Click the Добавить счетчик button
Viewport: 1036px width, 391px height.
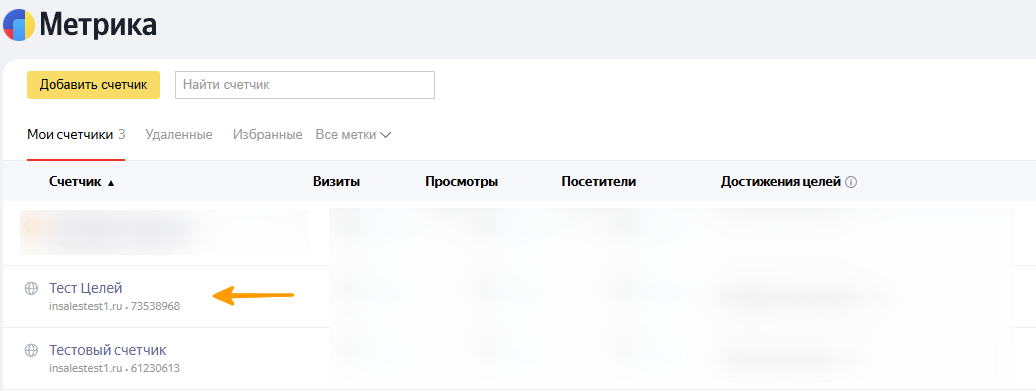(93, 85)
